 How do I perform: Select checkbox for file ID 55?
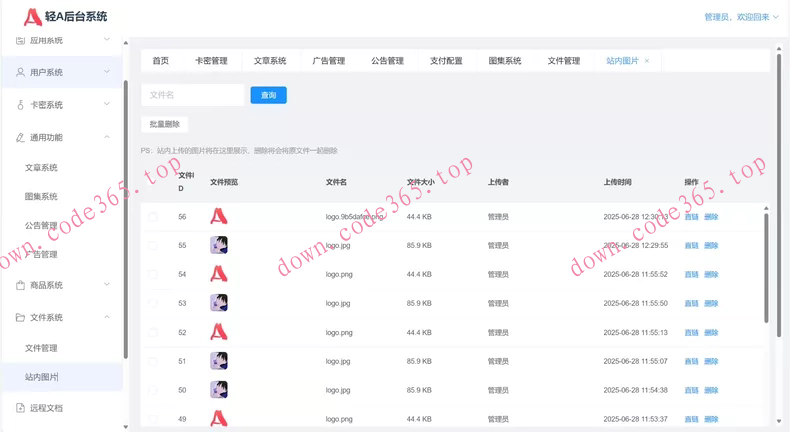[x=153, y=245]
